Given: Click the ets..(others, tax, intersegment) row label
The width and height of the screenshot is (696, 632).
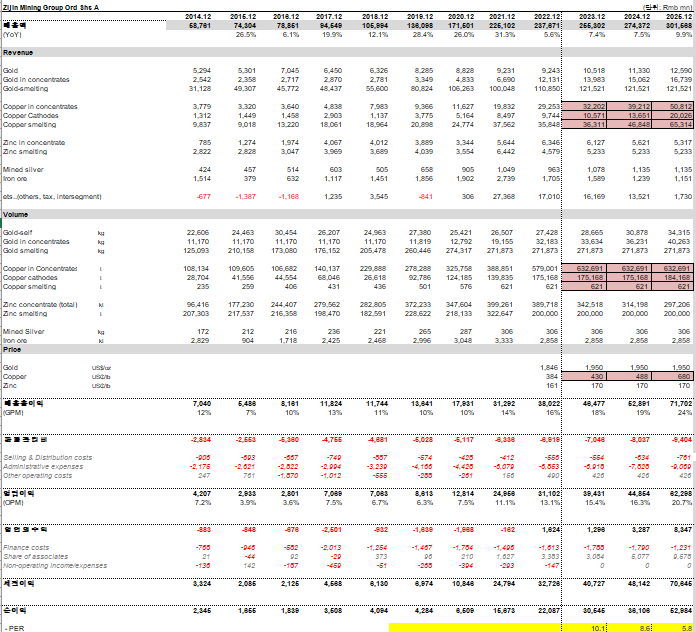Looking at the screenshot, I should [x=52, y=197].
